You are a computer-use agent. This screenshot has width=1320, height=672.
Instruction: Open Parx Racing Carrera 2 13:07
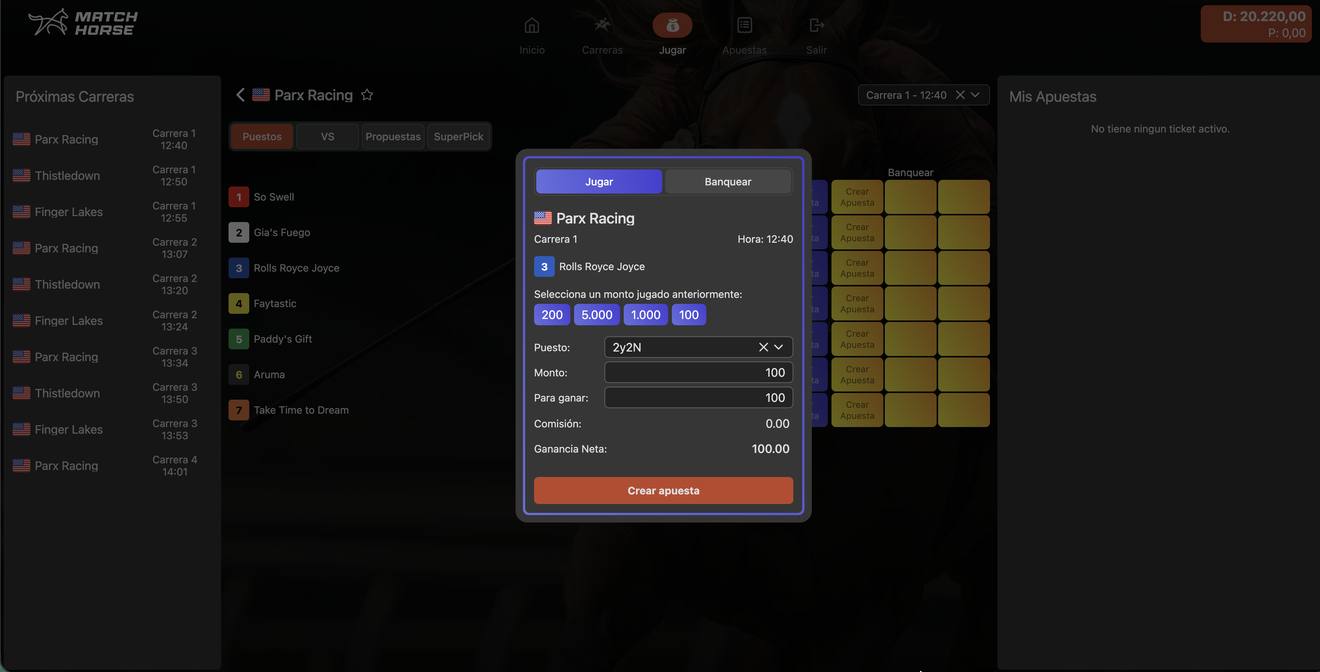111,248
